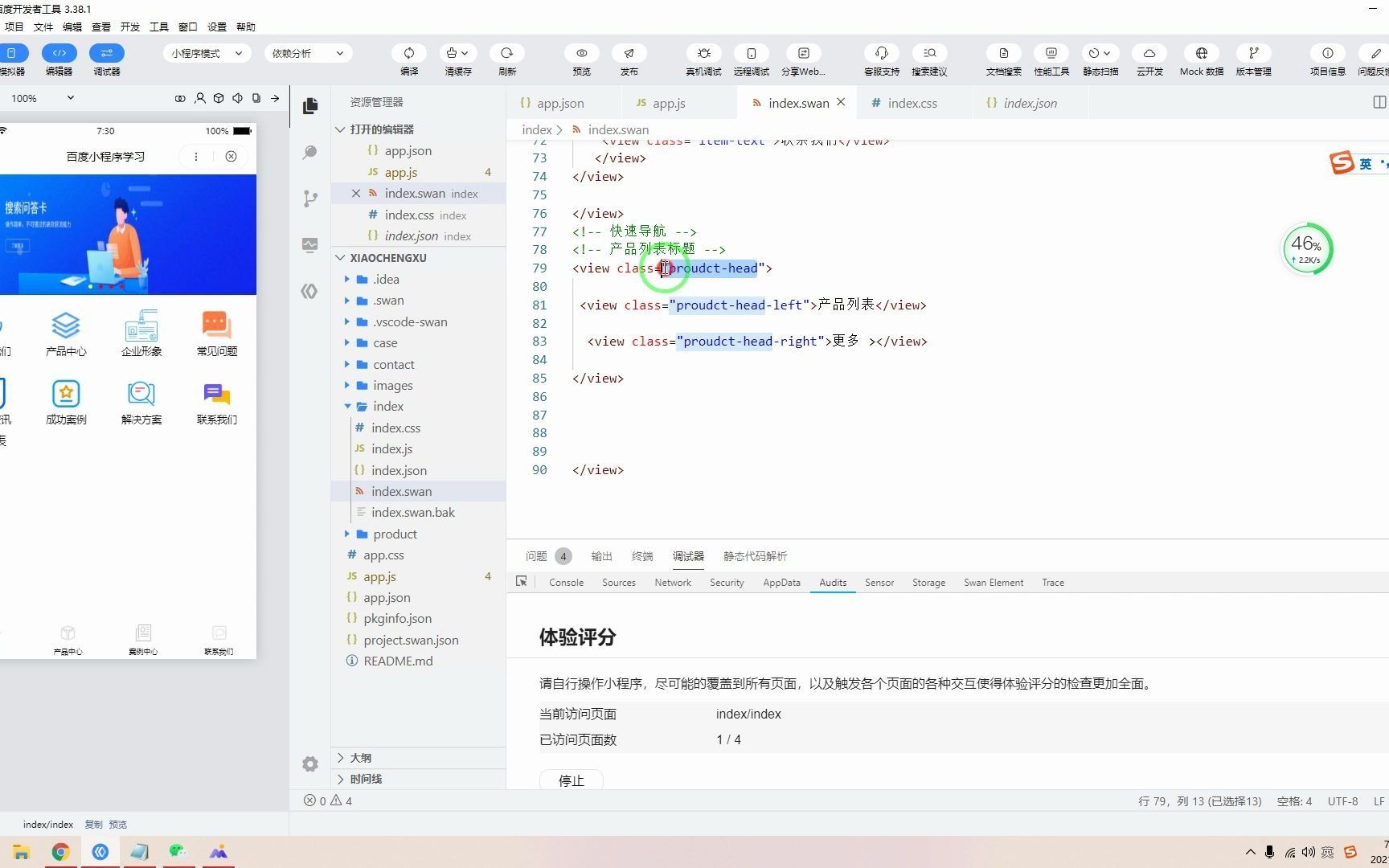Open the 依赖分析 dropdown
The image size is (1389, 868).
(308, 53)
